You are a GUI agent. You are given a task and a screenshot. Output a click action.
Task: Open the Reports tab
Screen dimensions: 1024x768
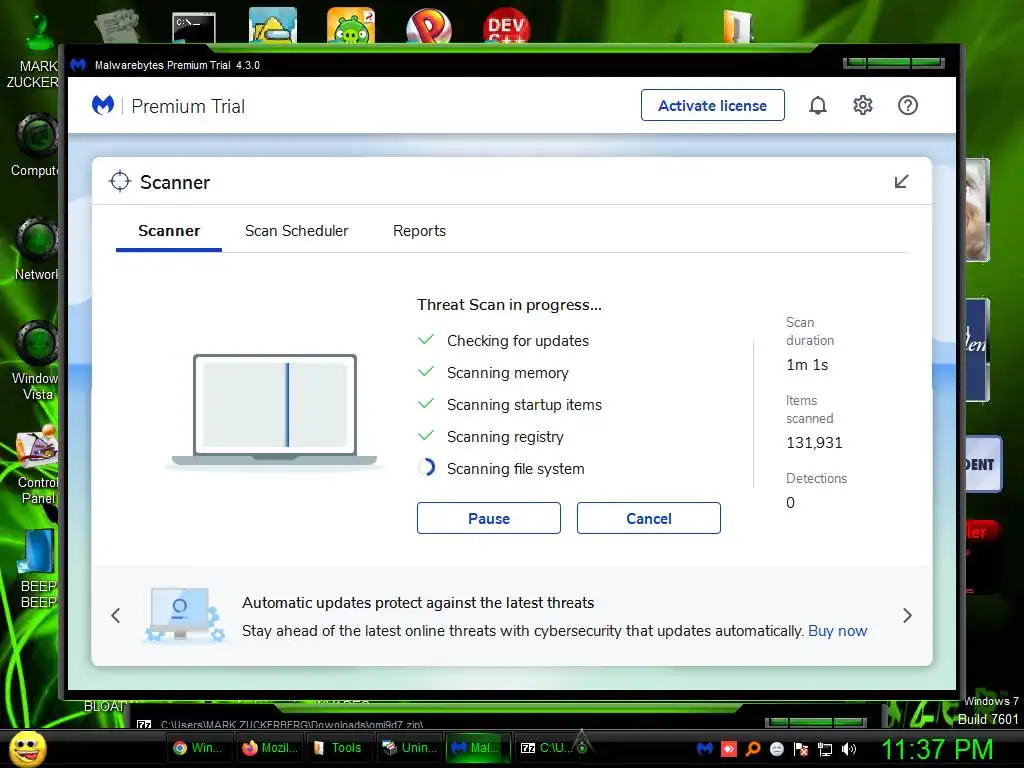(419, 231)
